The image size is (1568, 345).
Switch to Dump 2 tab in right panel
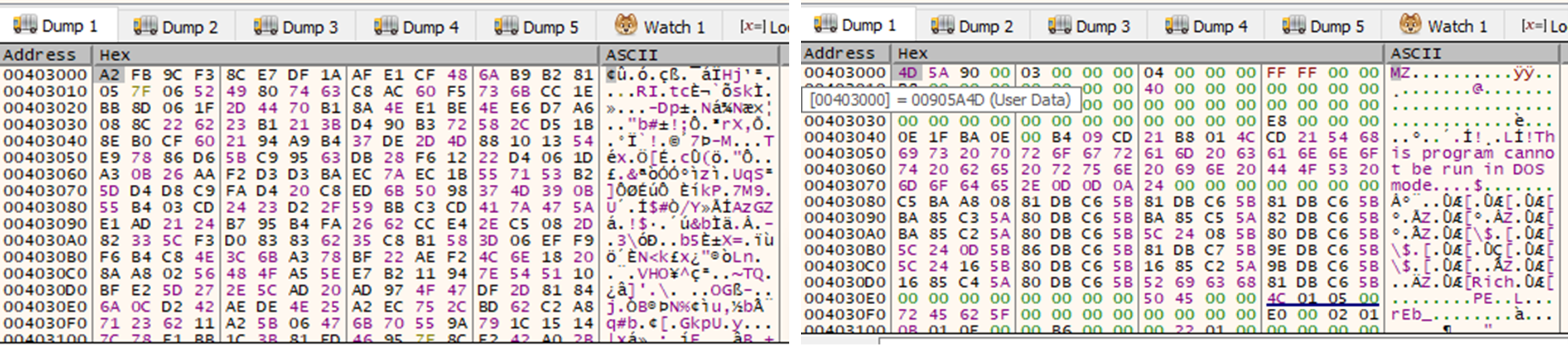click(973, 26)
